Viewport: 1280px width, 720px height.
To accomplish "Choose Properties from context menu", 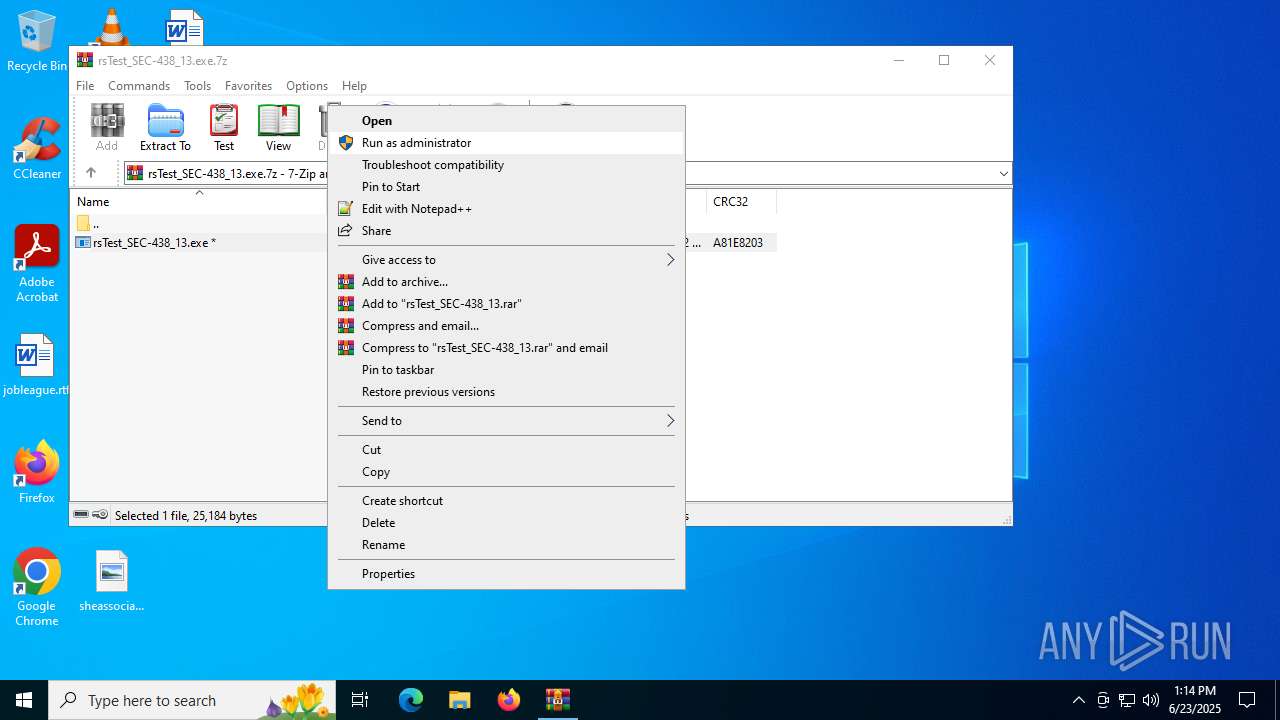I will pyautogui.click(x=388, y=574).
